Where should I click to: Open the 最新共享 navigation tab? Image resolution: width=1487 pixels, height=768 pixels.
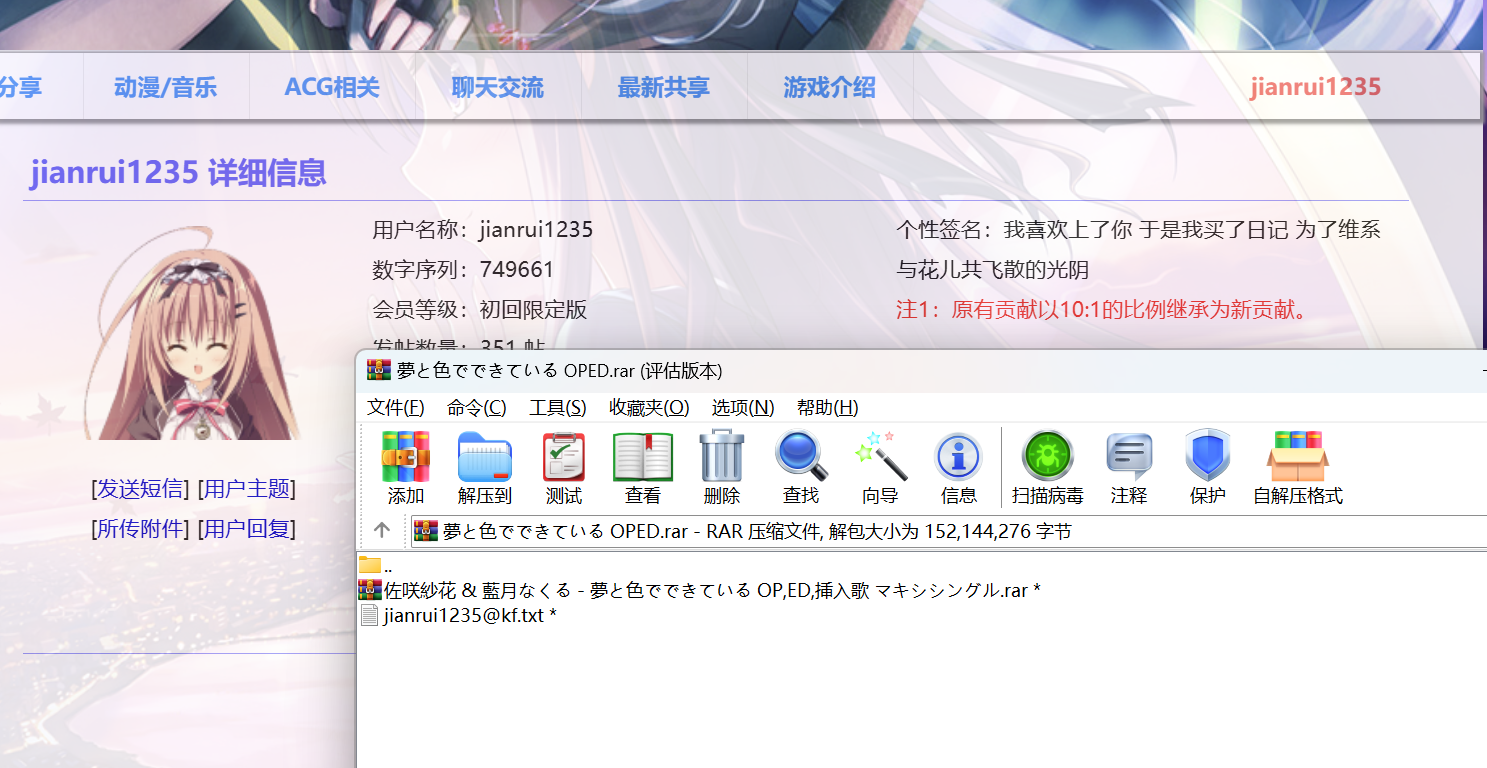[x=663, y=87]
